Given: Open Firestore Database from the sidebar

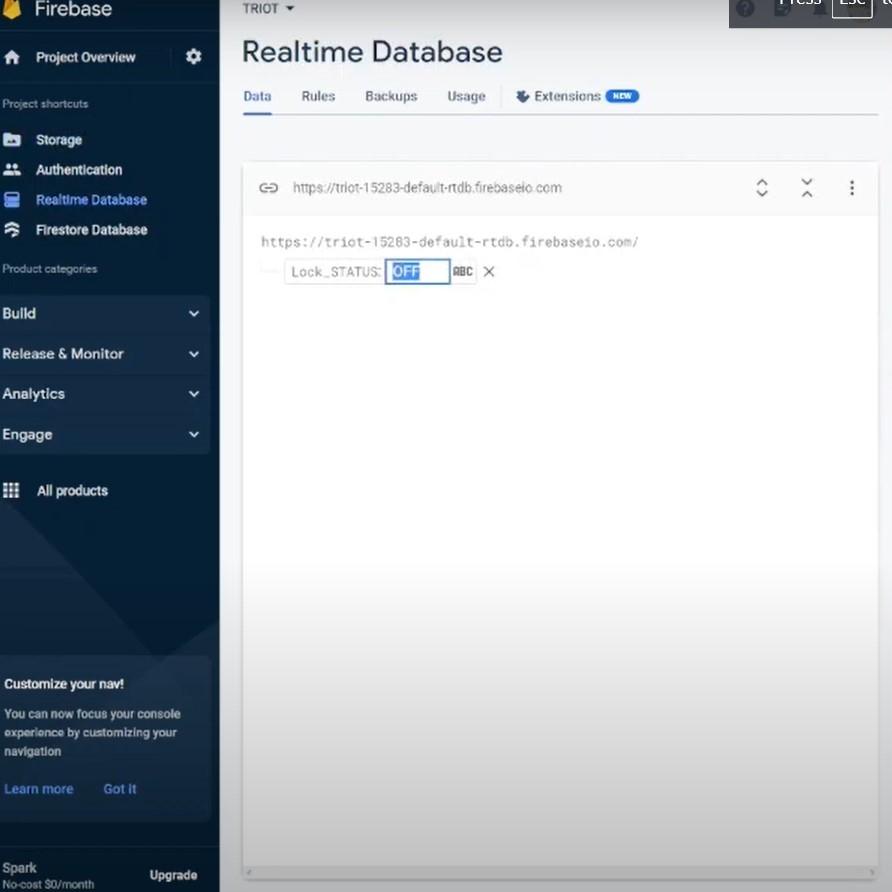Looking at the screenshot, I should coord(91,229).
